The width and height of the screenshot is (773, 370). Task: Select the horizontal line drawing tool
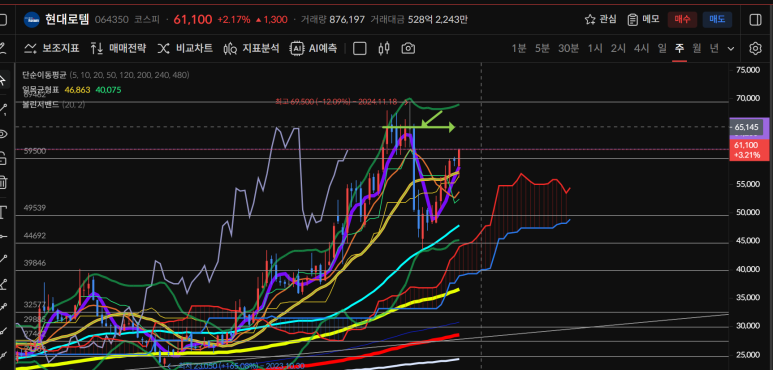point(3,236)
